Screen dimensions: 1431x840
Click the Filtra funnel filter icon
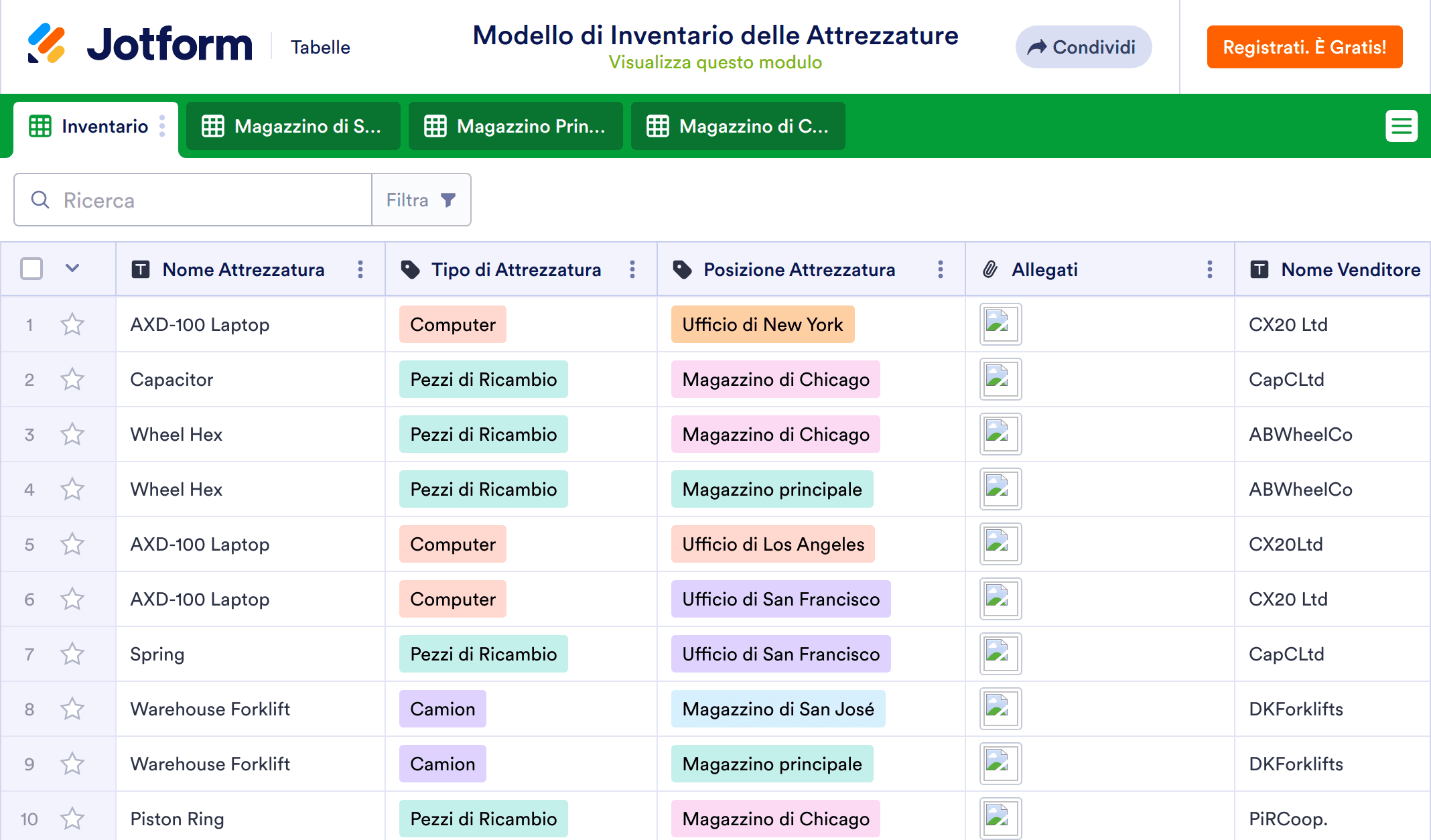[x=448, y=200]
